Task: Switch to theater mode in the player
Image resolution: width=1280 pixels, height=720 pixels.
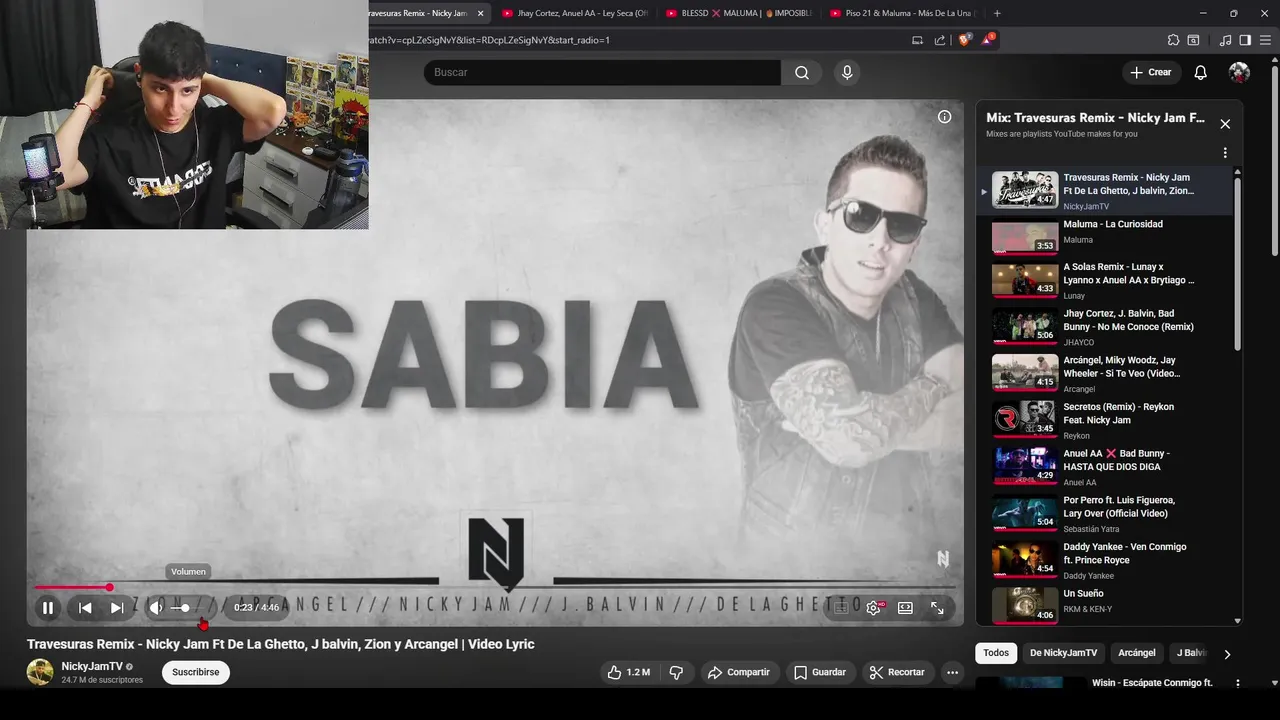Action: point(905,607)
